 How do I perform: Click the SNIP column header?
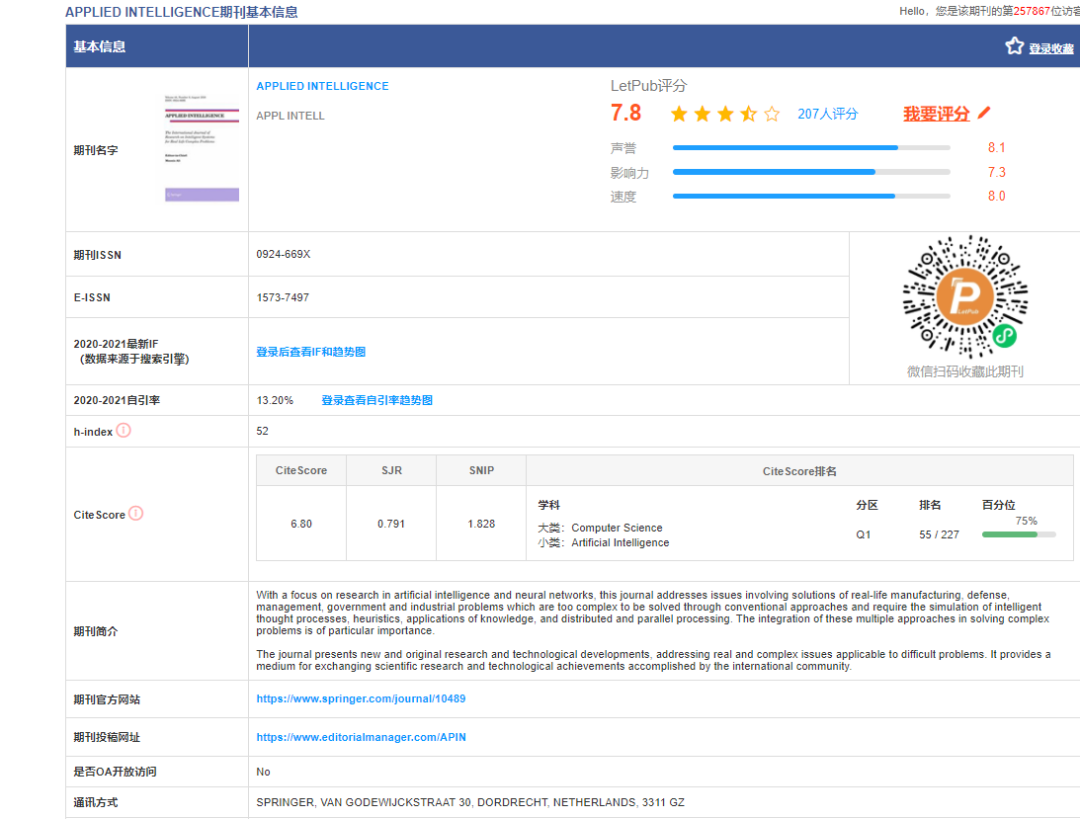(x=481, y=470)
